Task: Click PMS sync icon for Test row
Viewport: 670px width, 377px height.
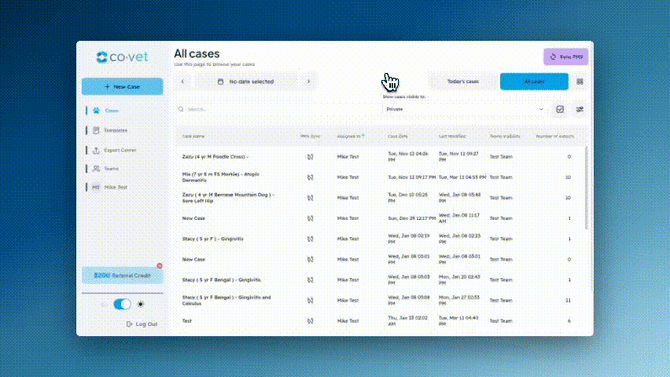Action: [310, 321]
